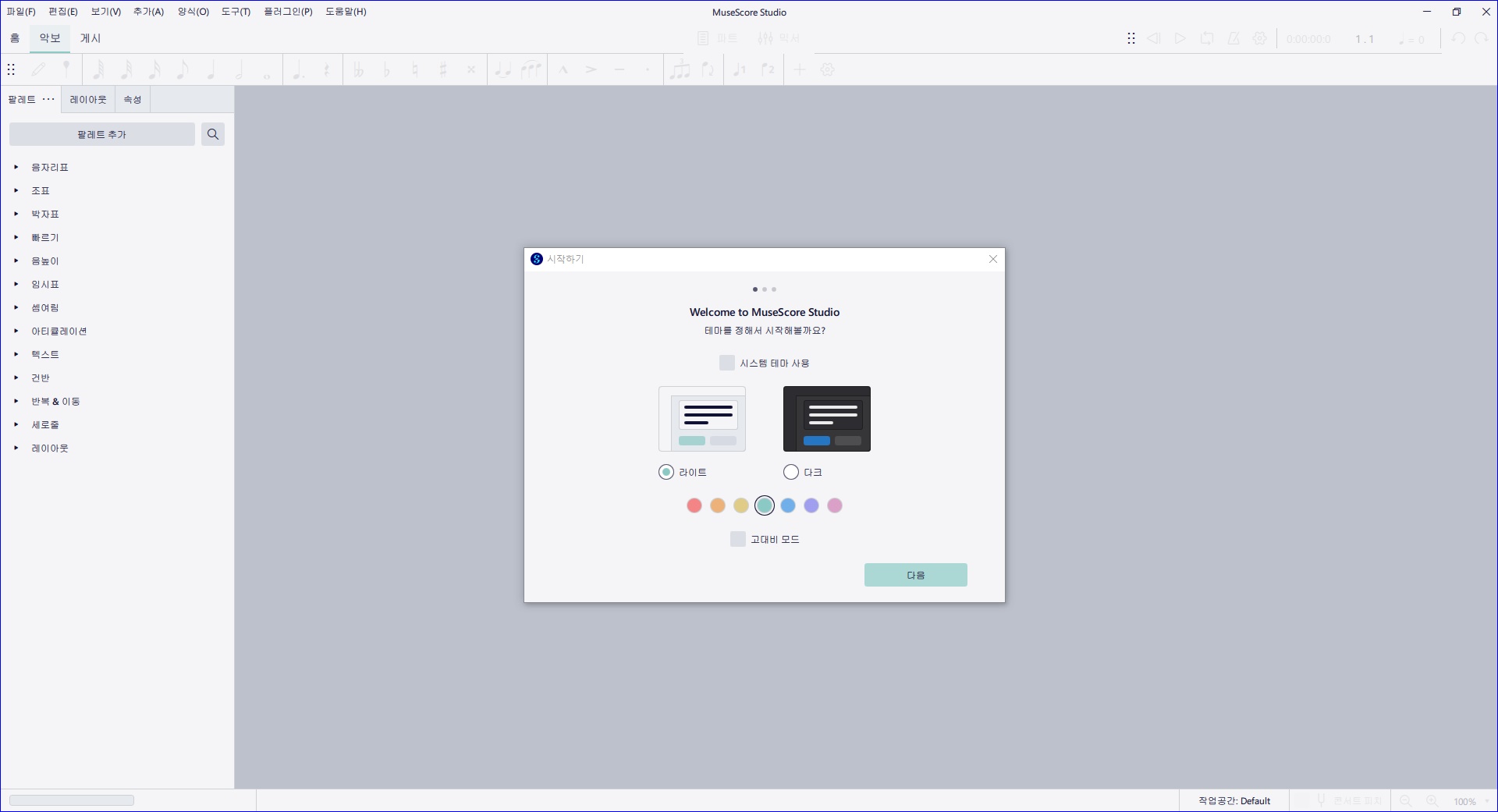Select the 다크 theme radio button

coord(791,472)
